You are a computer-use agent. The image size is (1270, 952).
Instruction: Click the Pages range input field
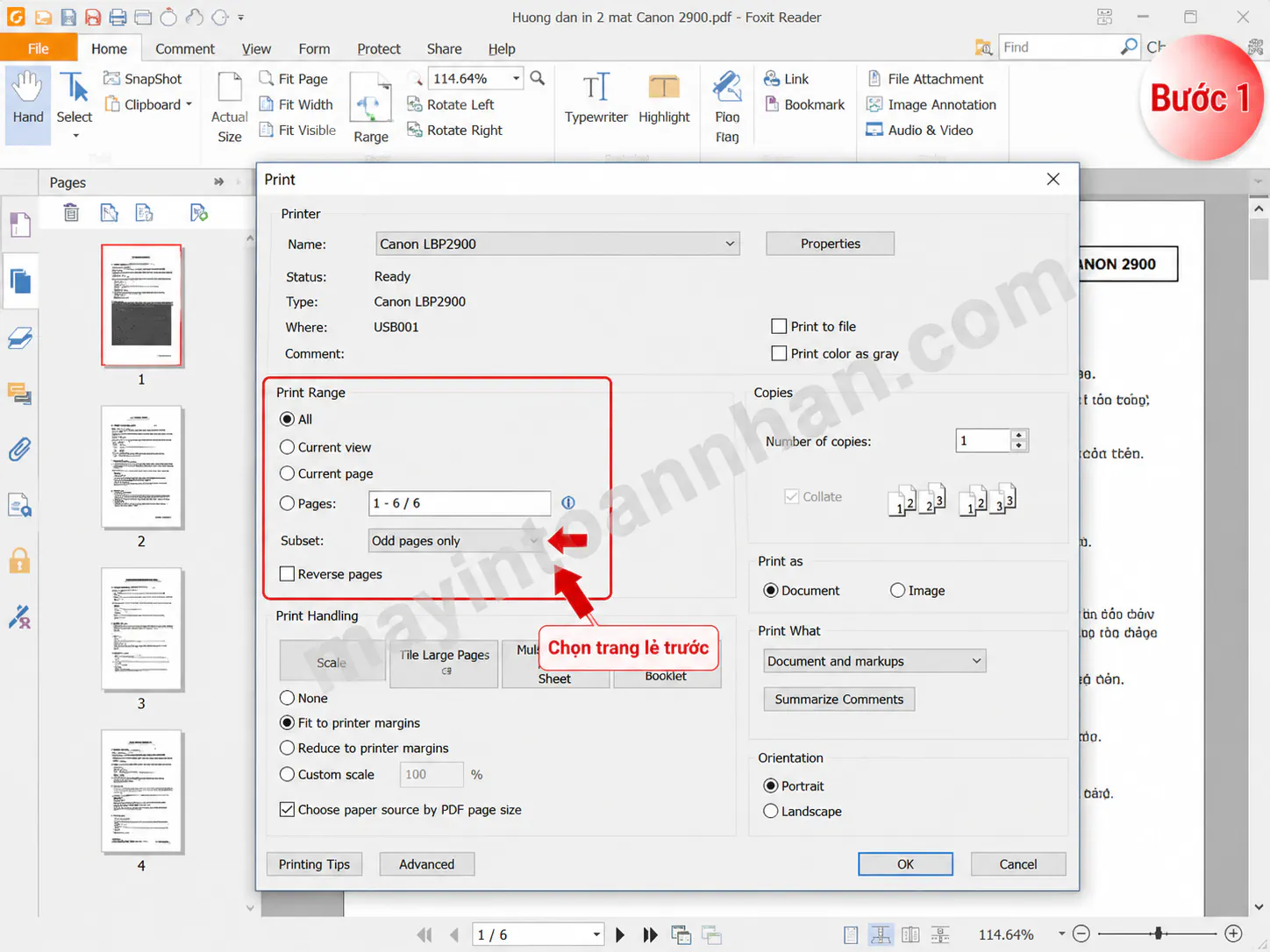pyautogui.click(x=460, y=503)
